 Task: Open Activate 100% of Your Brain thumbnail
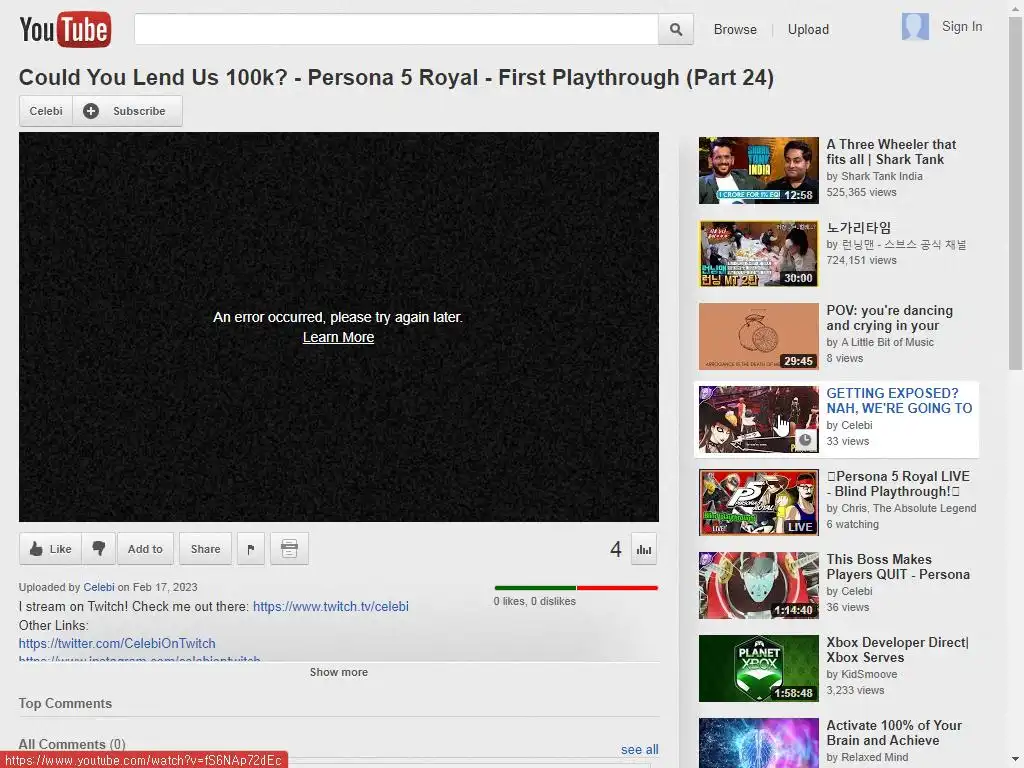(x=758, y=743)
